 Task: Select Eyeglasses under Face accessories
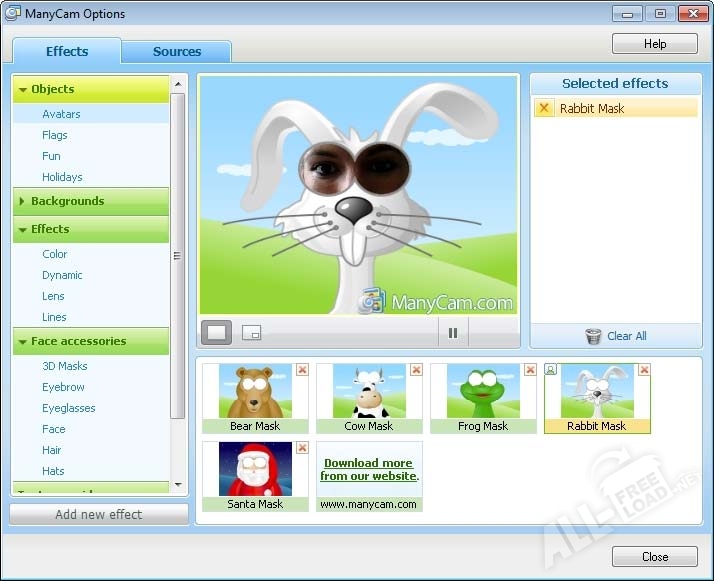point(69,408)
